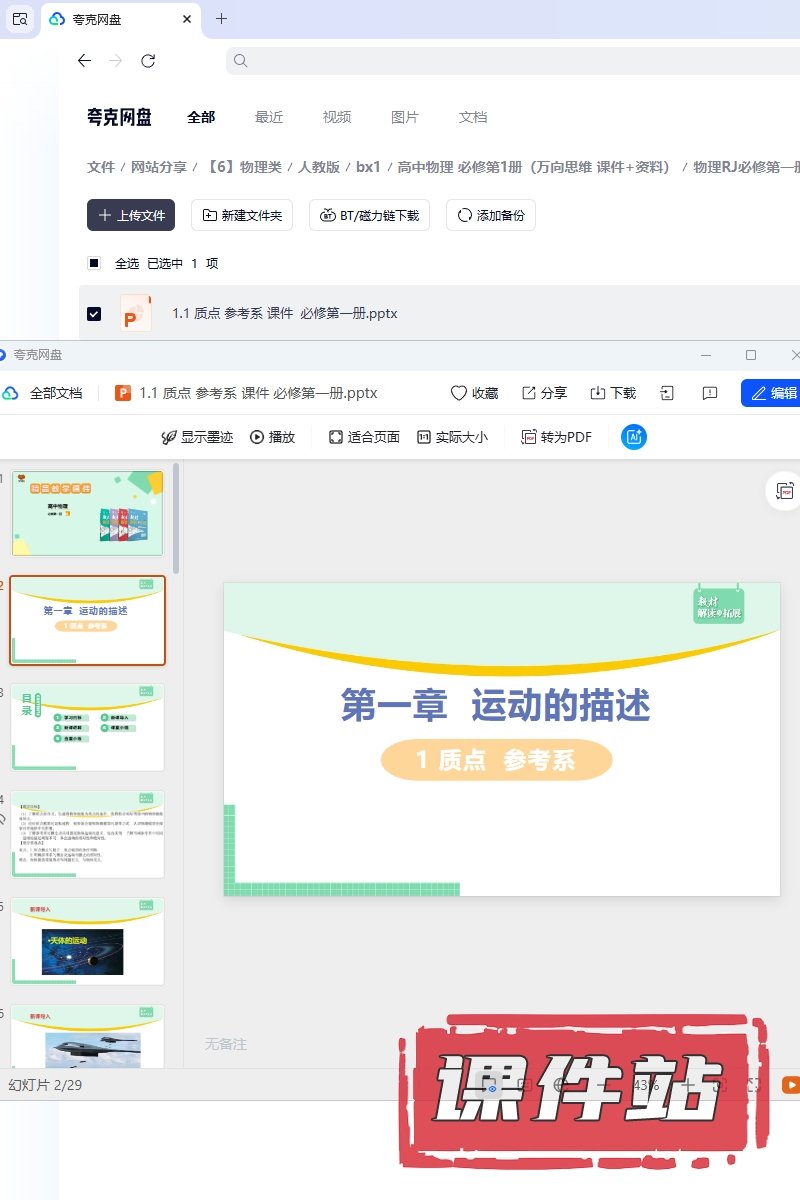Click the feedback message icon beside 编辑
800x1200 pixels.
[710, 393]
